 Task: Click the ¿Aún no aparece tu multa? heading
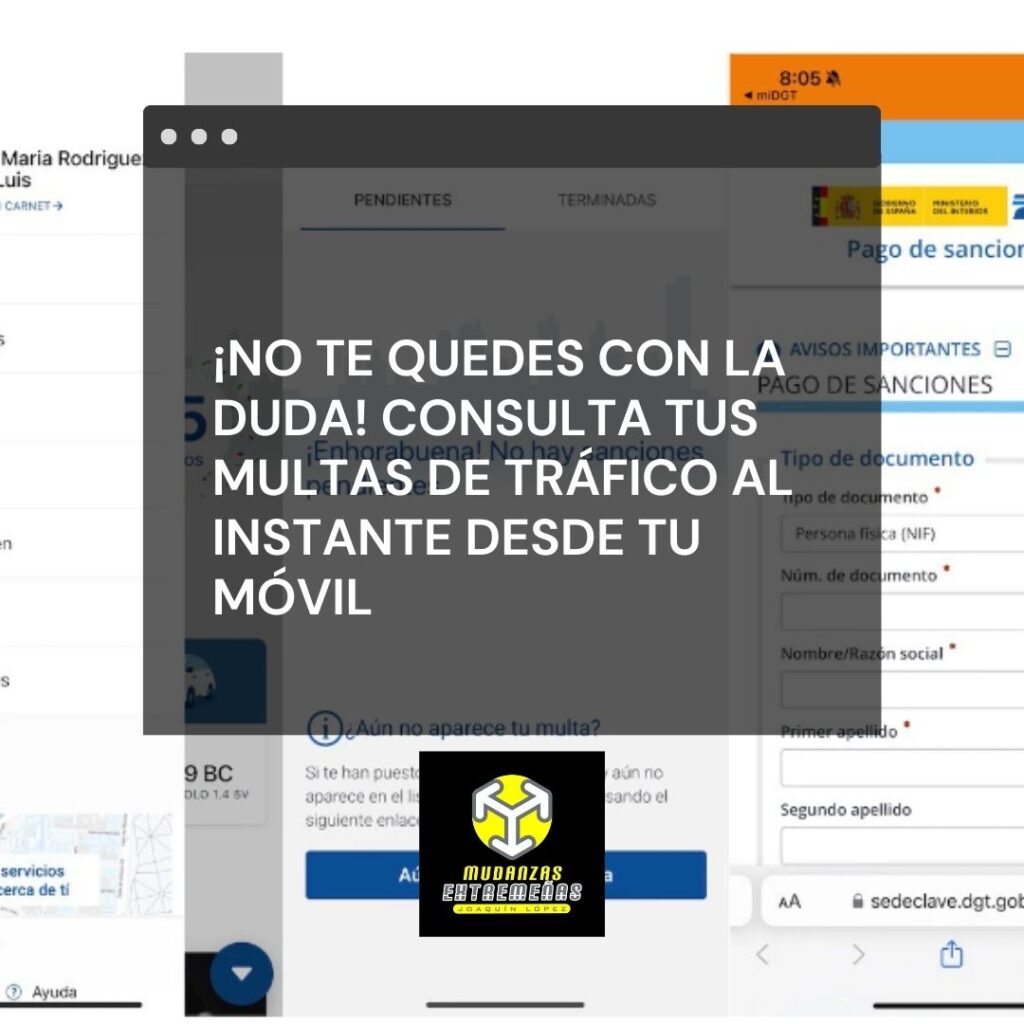coord(472,728)
